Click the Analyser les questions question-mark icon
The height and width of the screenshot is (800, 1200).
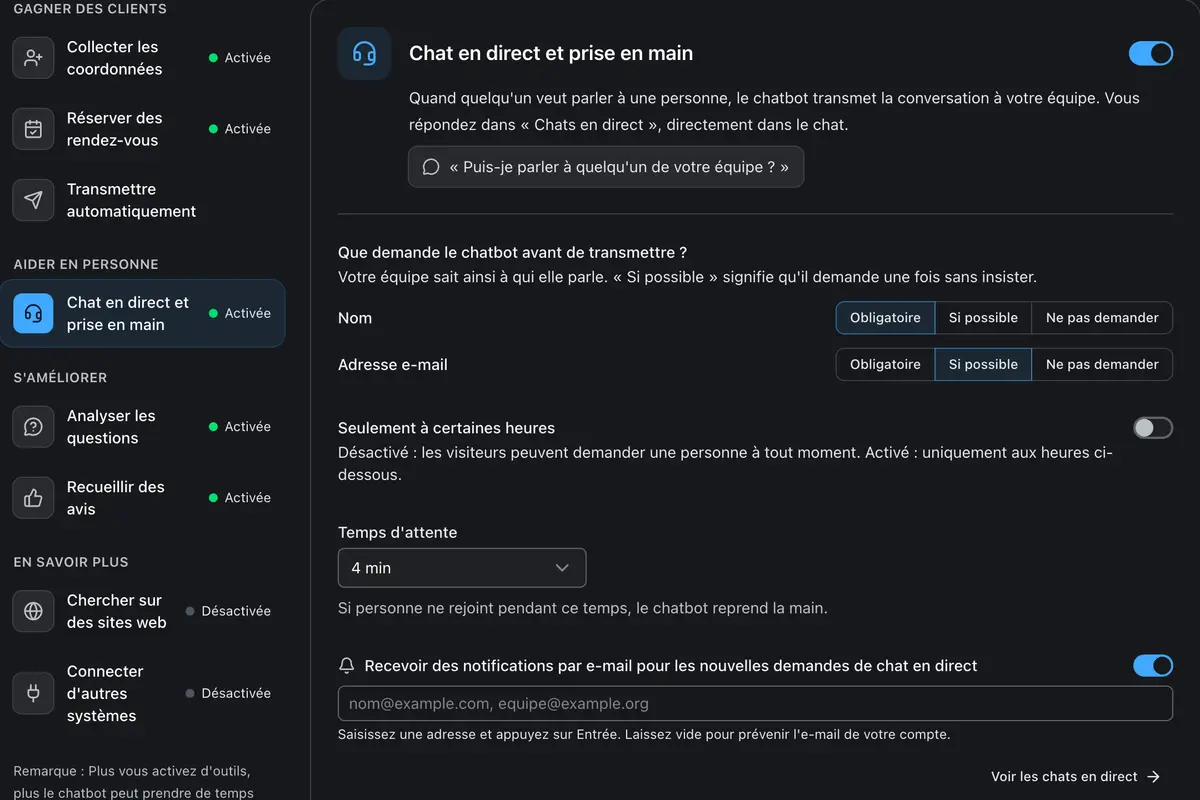point(33,427)
